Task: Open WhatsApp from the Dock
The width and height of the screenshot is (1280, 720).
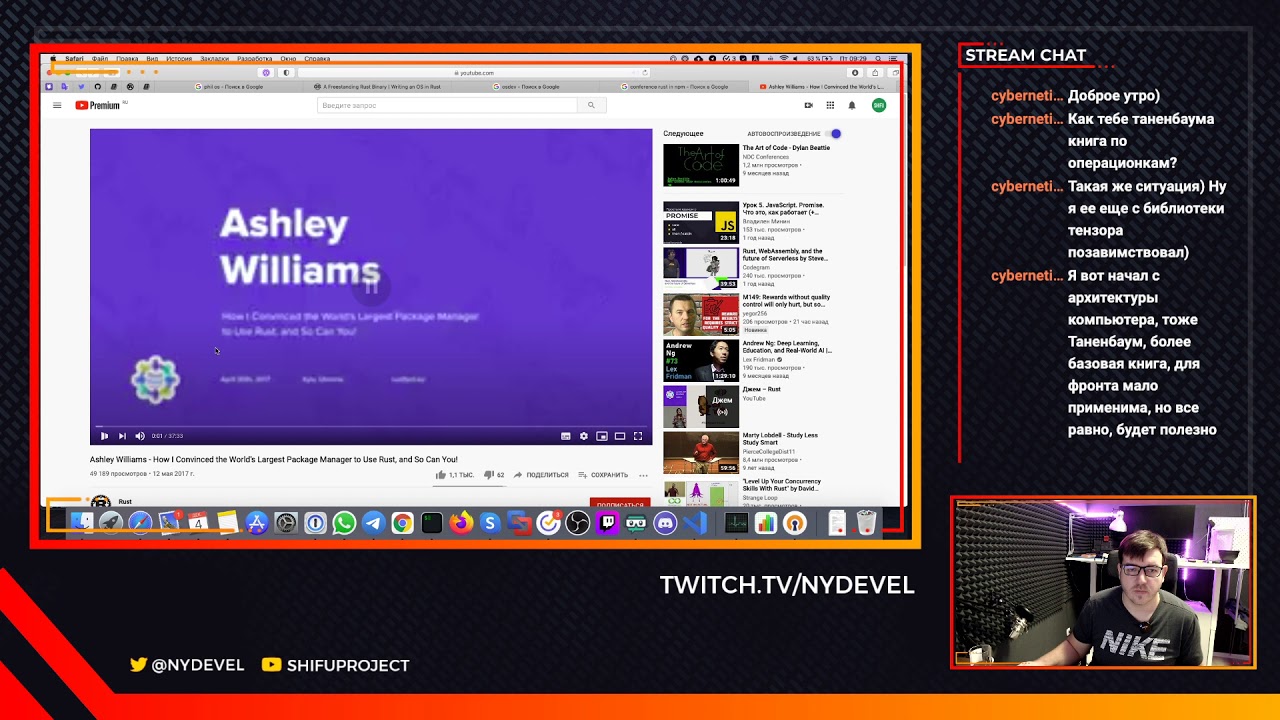Action: click(x=344, y=522)
